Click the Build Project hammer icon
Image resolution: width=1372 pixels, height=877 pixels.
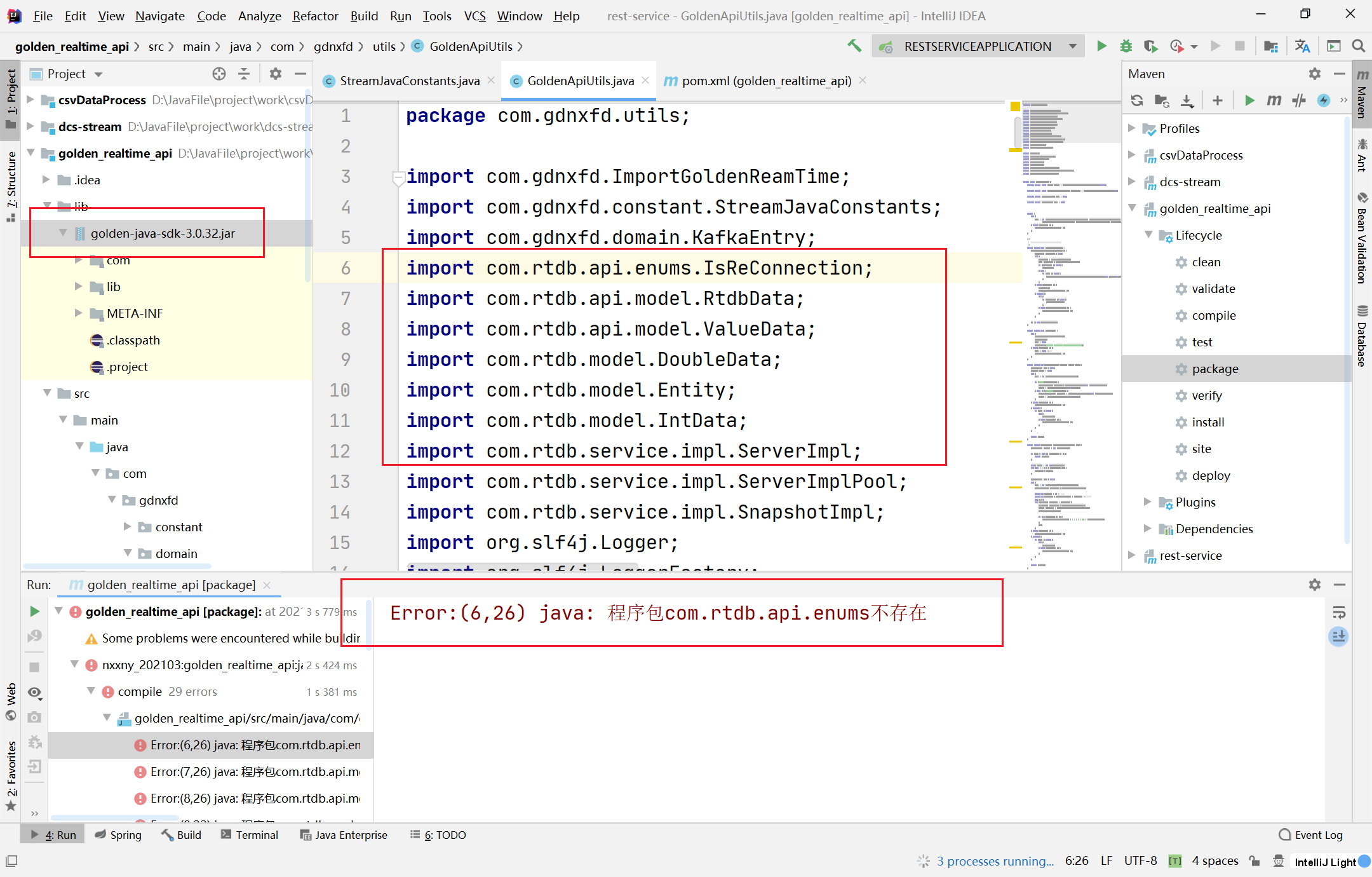point(854,46)
